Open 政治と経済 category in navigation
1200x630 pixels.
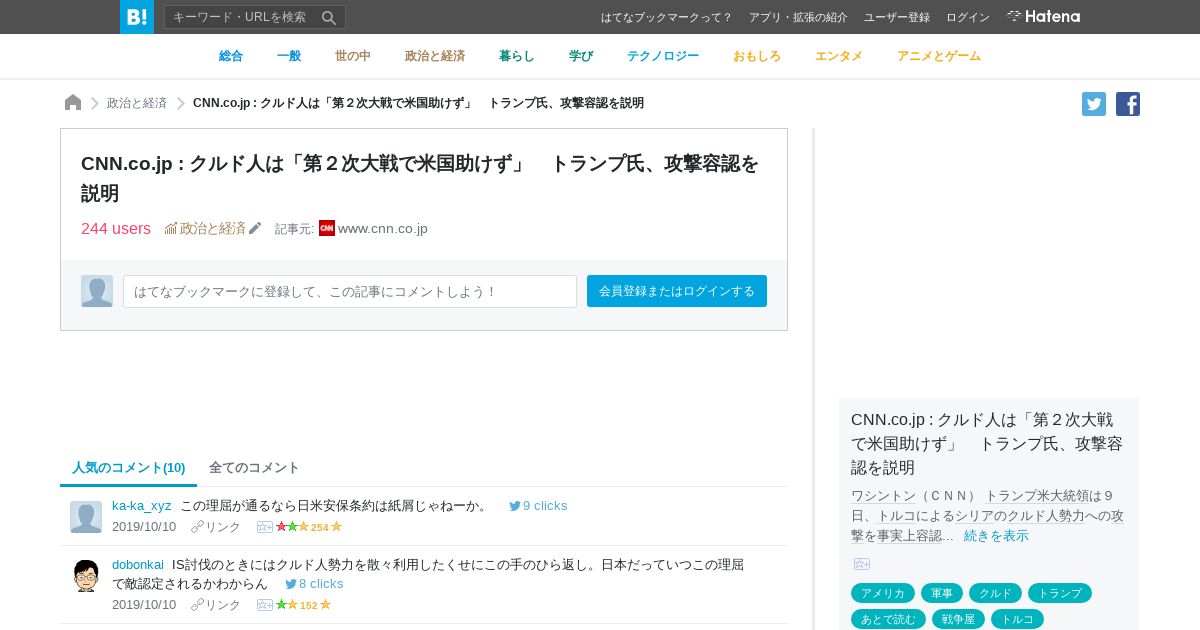tap(435, 56)
